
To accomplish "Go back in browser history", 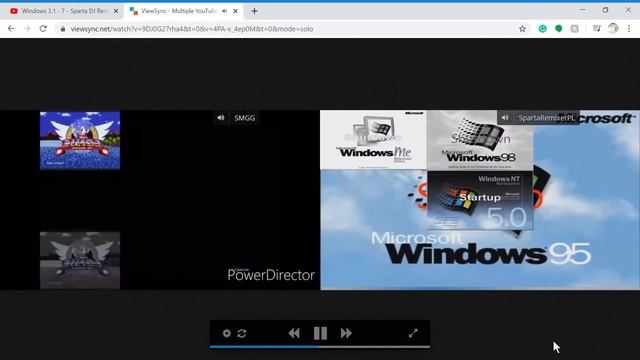I will point(11,29).
